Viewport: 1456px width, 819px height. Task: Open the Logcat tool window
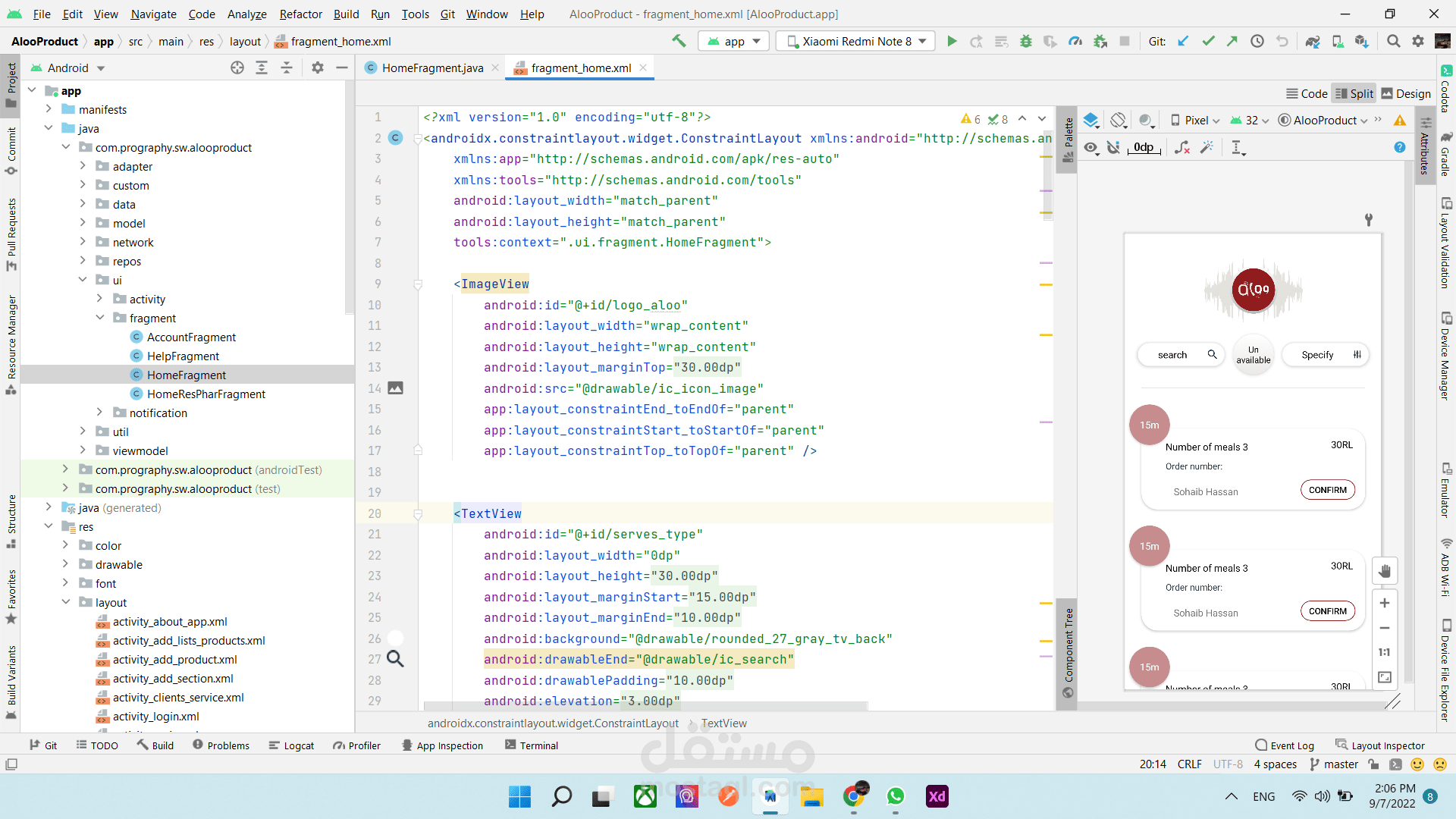point(291,745)
